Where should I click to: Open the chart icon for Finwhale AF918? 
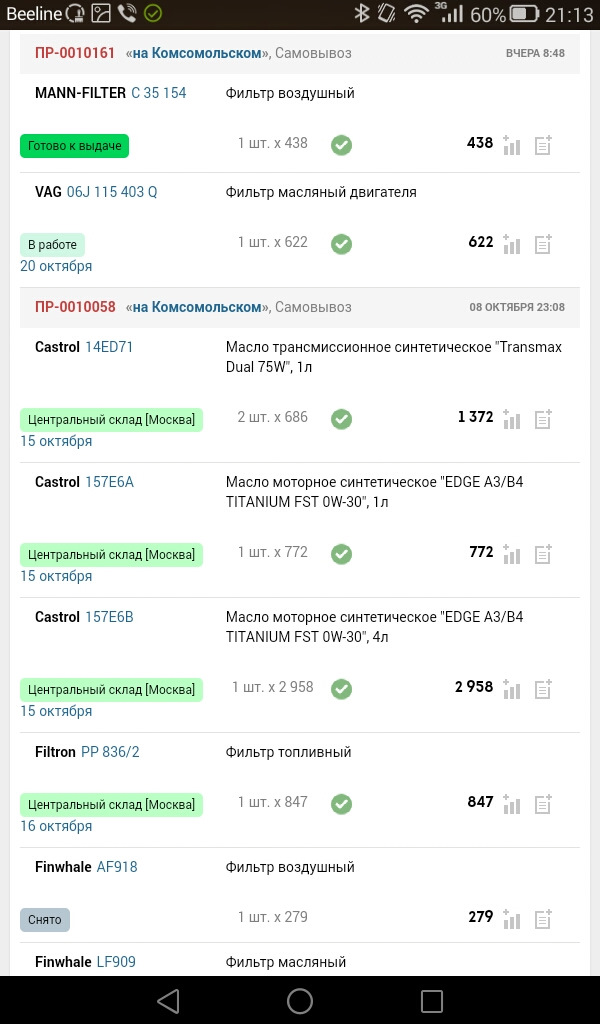(x=511, y=919)
